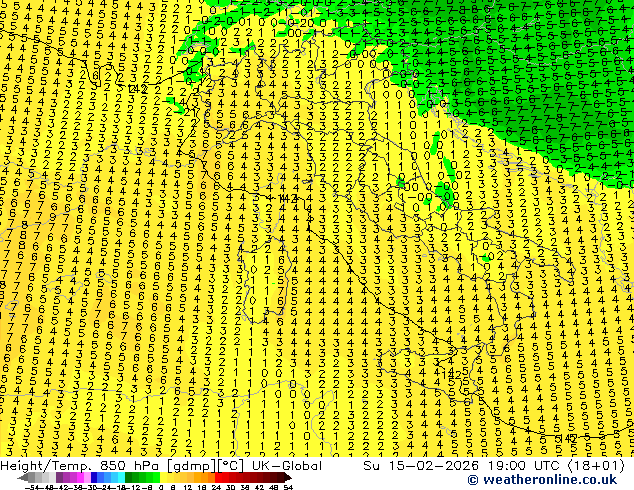
Task: Click the '42' legend scale value
Action: click(x=260, y=488)
